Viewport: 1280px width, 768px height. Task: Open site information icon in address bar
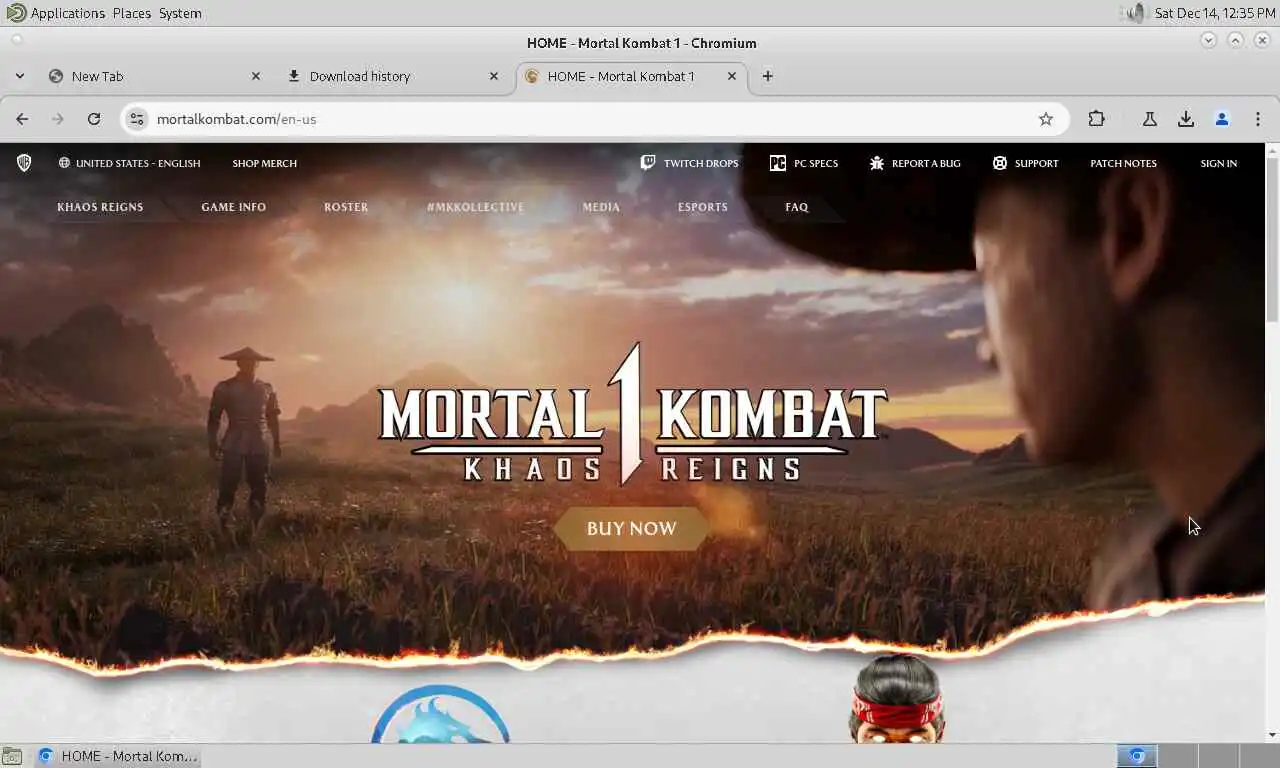pyautogui.click(x=138, y=119)
